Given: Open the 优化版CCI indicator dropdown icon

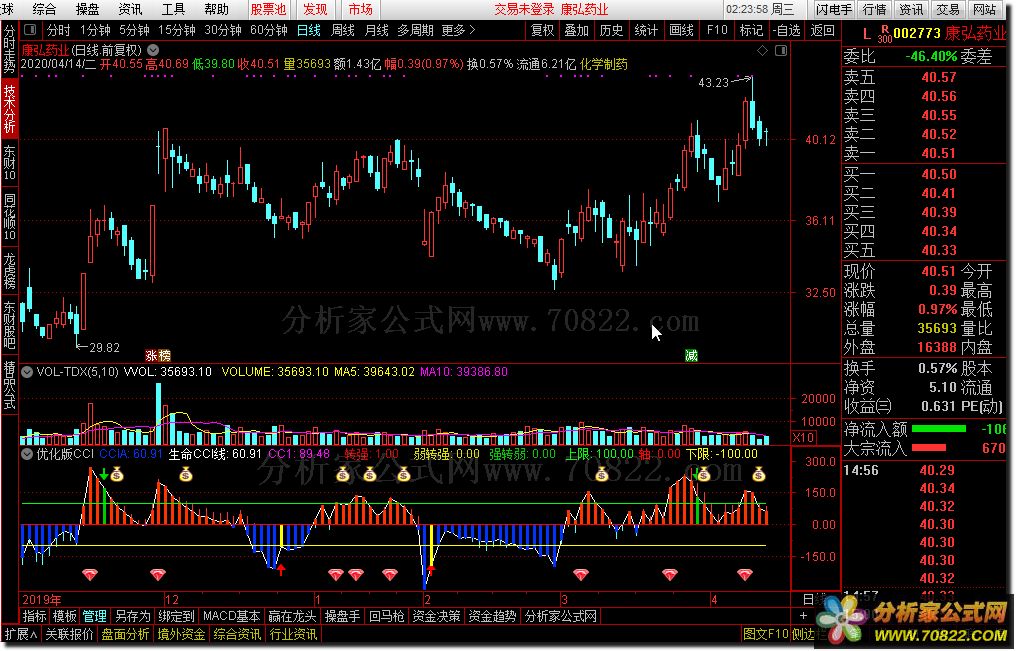Looking at the screenshot, I should (x=27, y=454).
